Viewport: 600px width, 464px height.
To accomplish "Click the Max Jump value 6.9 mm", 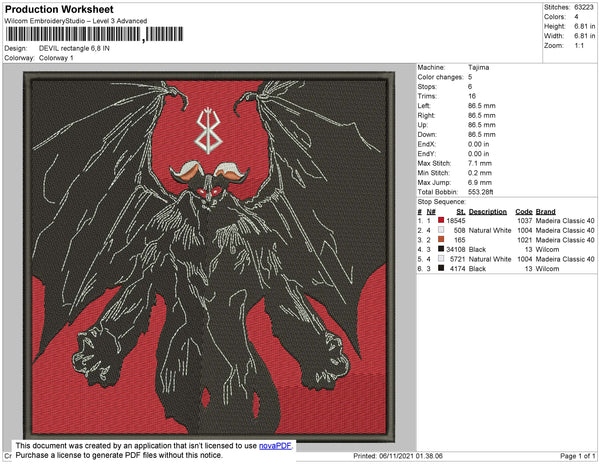I will coord(479,182).
